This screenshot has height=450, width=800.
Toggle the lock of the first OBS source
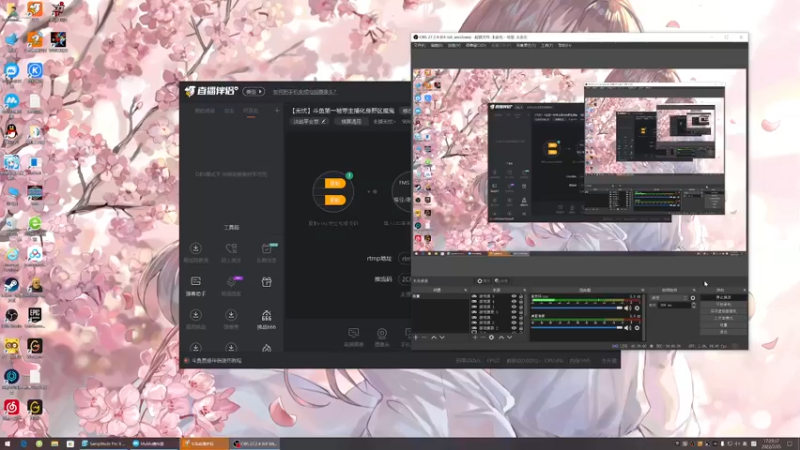click(x=521, y=296)
